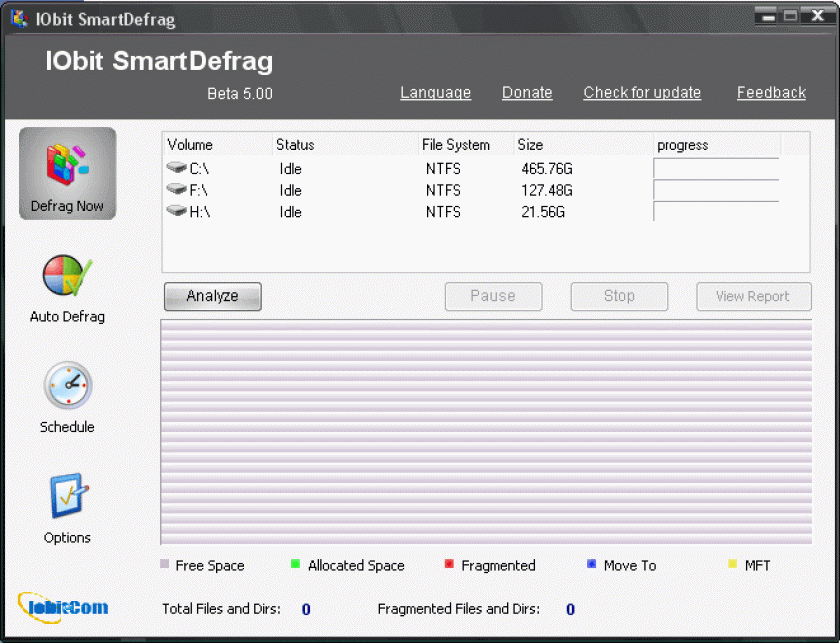840x643 pixels.
Task: Click the NTFS cell for C:\
Action: pos(443,169)
